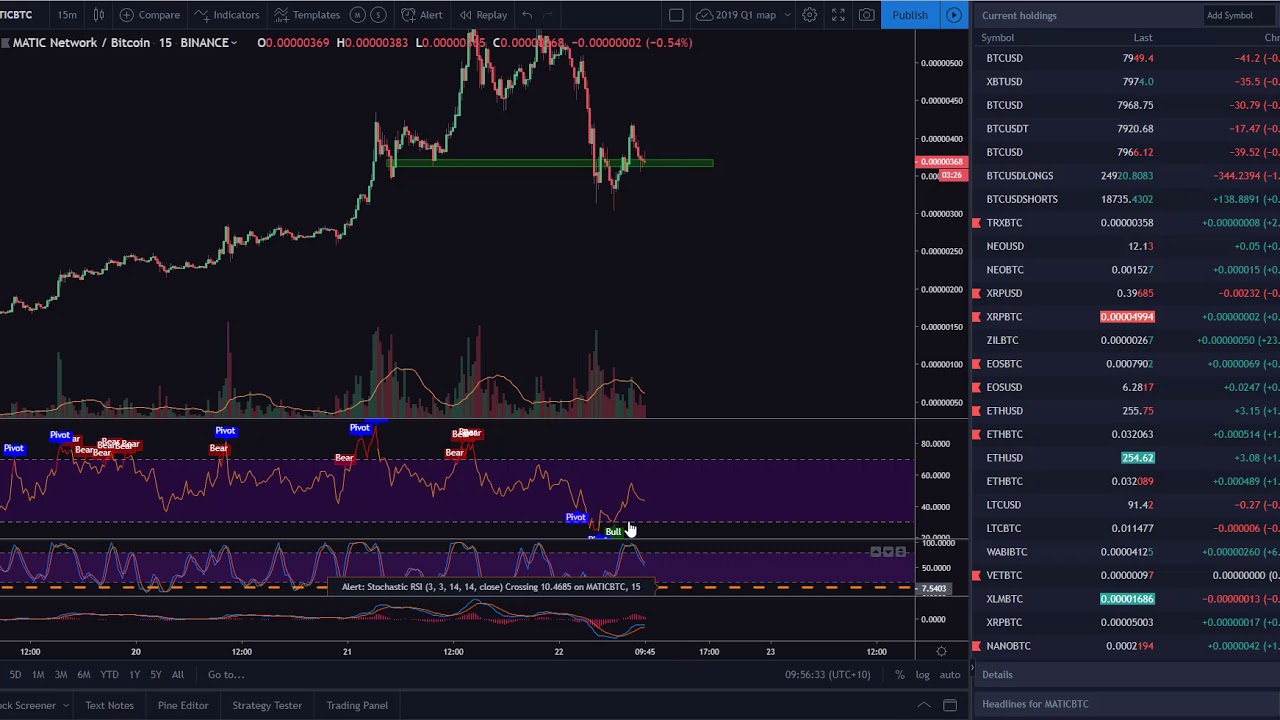This screenshot has width=1280, height=720.
Task: Set the 3M date range
Action: click(61, 675)
